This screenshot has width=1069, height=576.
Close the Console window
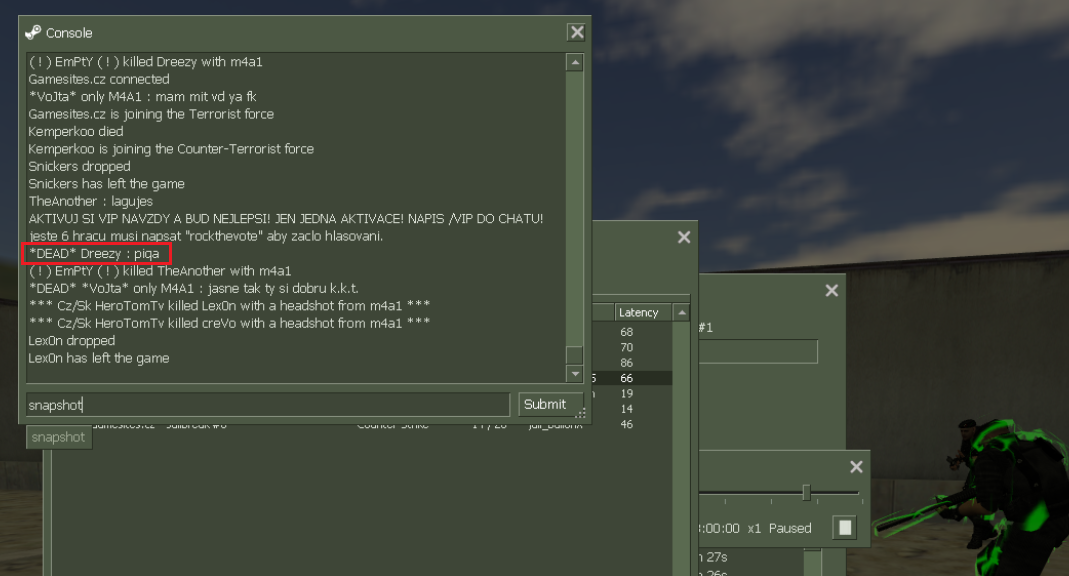click(577, 32)
